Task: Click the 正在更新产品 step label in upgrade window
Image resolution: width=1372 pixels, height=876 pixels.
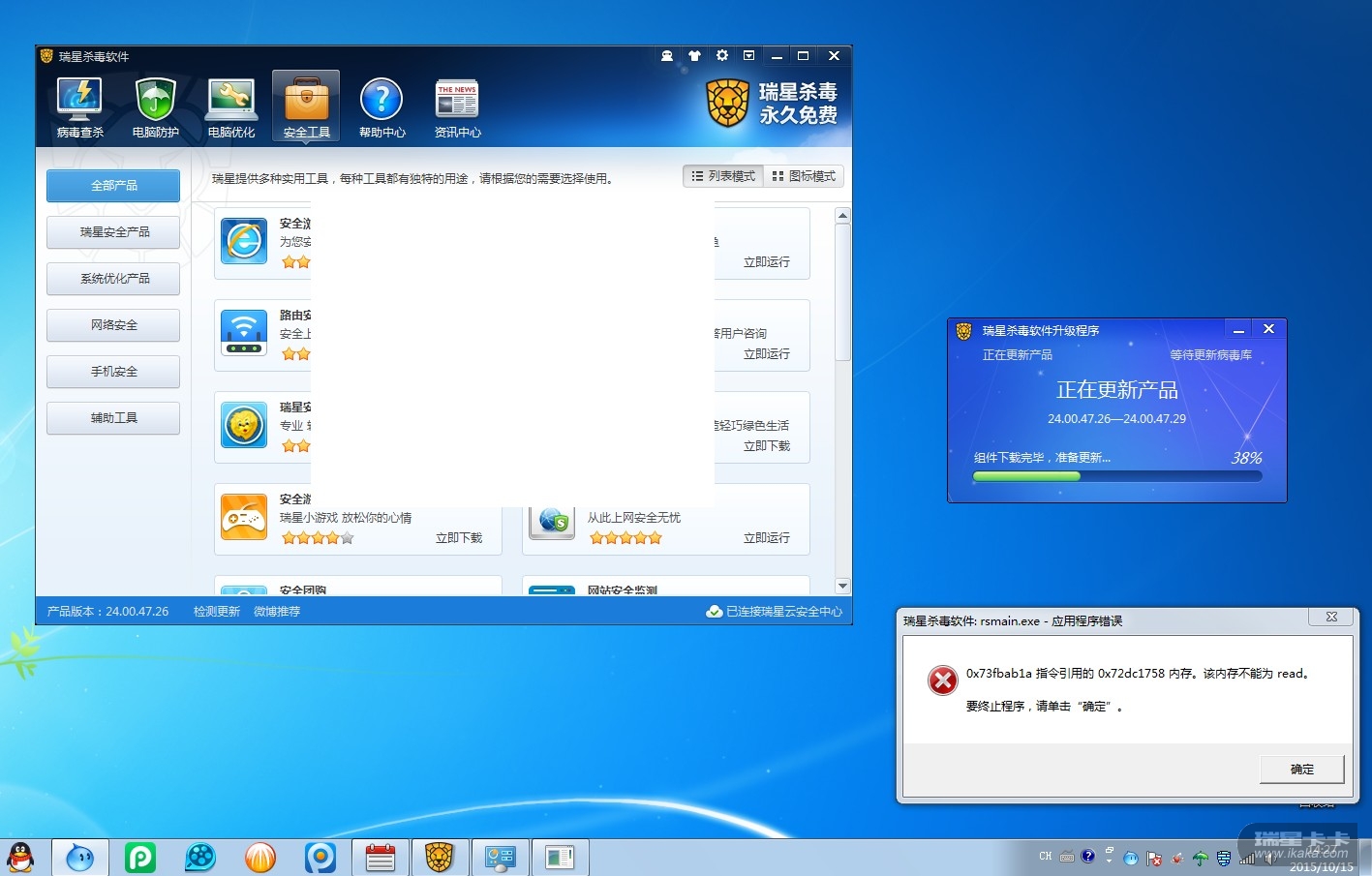Action: pos(1017,355)
